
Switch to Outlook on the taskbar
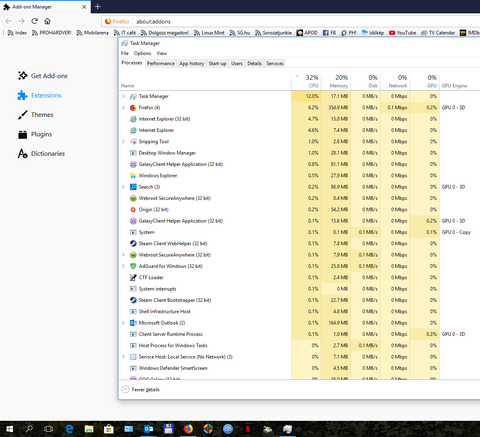pos(148,429)
